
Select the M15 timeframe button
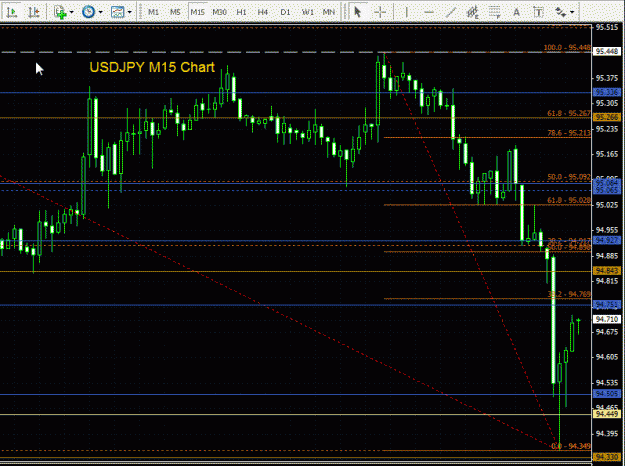197,12
